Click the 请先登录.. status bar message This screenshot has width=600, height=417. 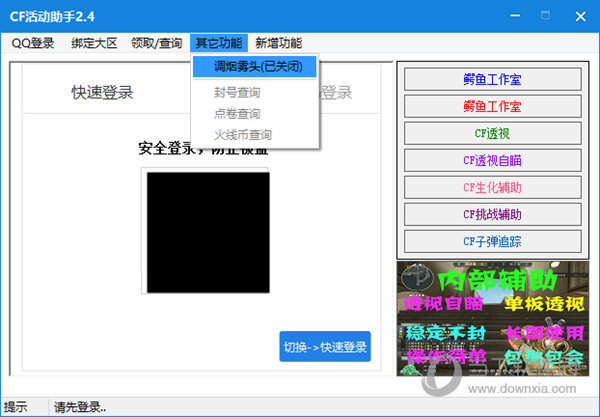tap(80, 407)
